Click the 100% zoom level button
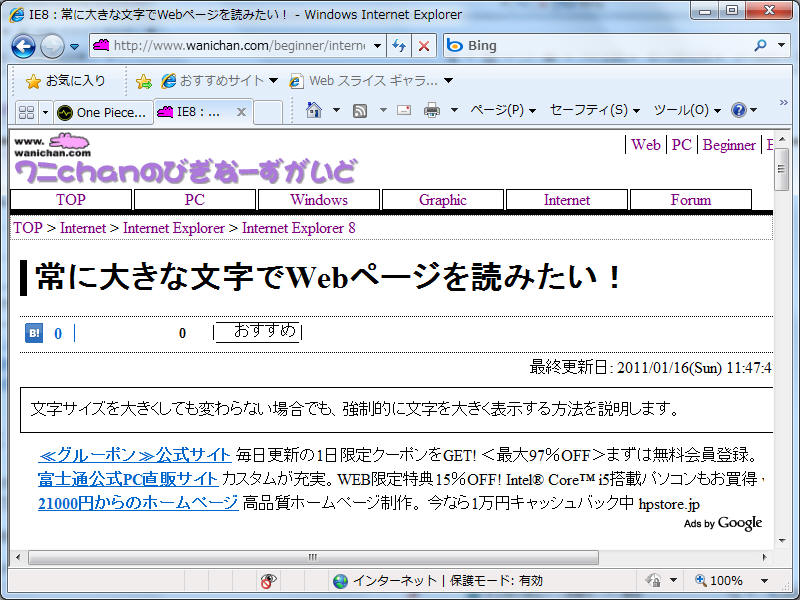 pos(719,581)
